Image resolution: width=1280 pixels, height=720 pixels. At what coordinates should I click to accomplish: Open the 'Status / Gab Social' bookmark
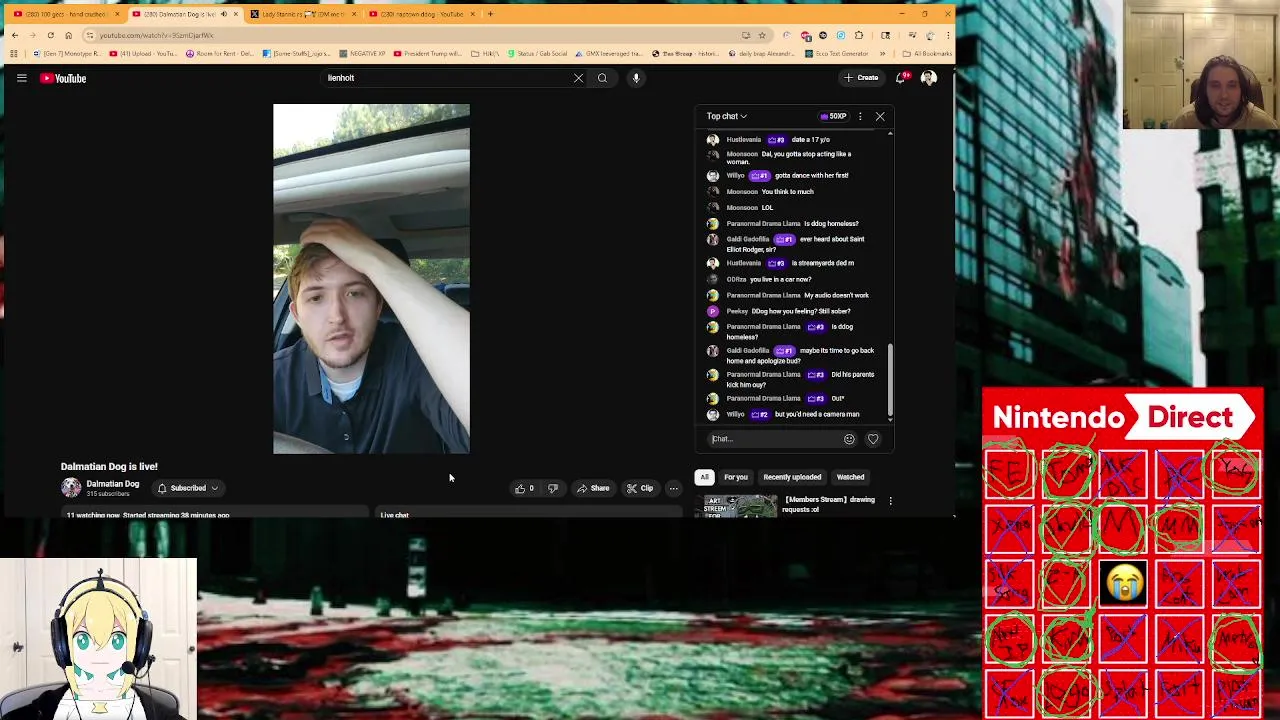pyautogui.click(x=538, y=53)
